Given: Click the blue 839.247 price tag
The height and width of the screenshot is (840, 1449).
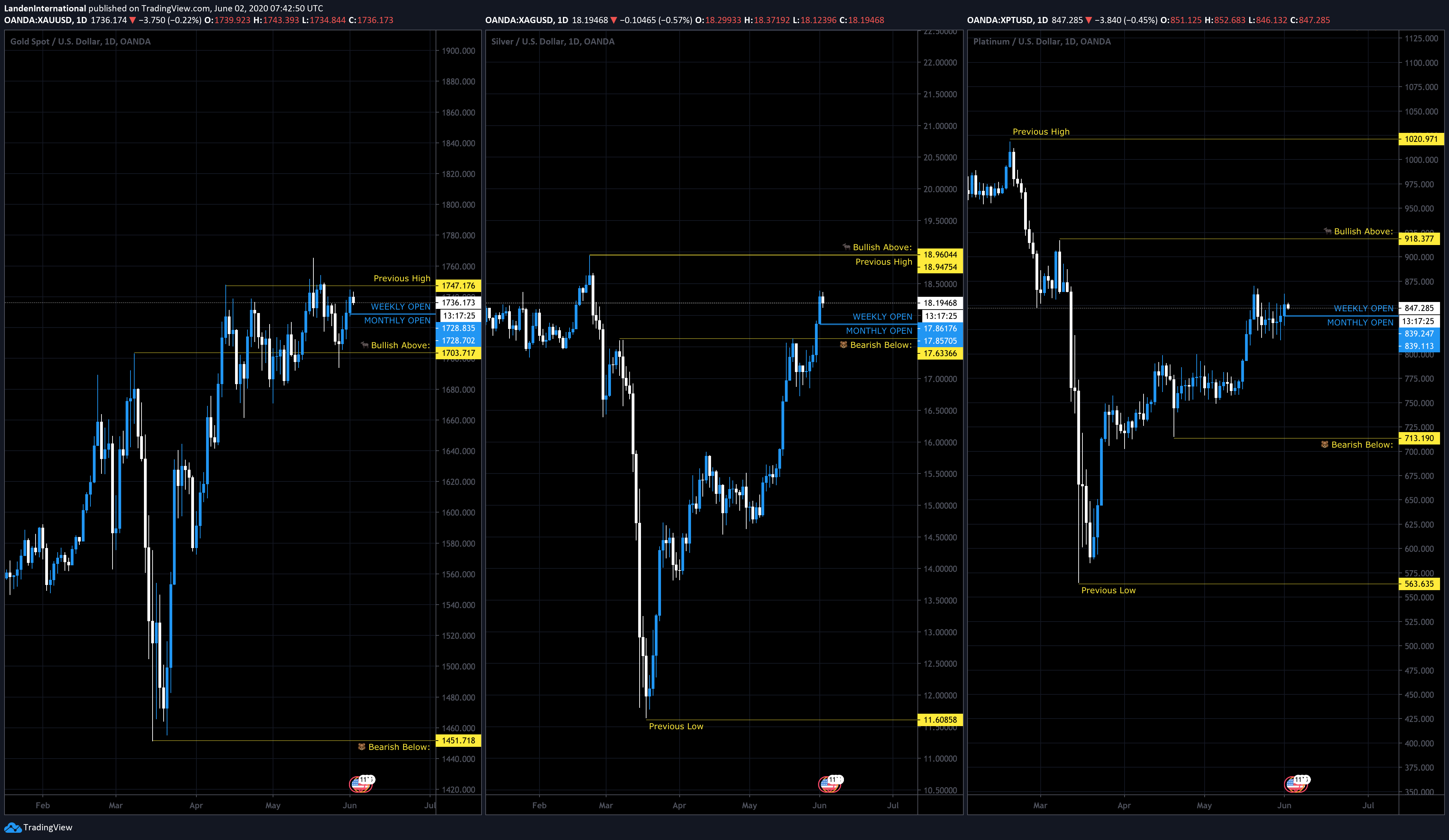Looking at the screenshot, I should click(x=1419, y=333).
